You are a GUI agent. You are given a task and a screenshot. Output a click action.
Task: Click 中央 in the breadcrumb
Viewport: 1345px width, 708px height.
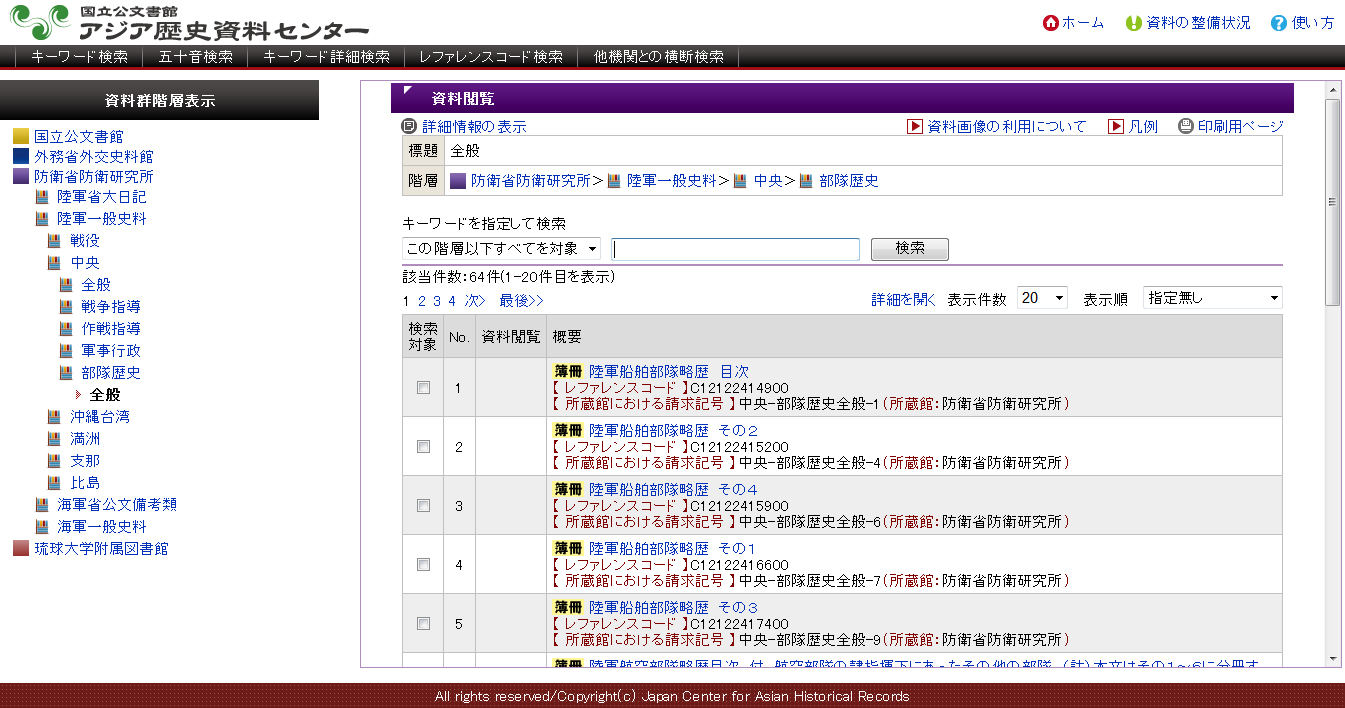click(x=768, y=181)
